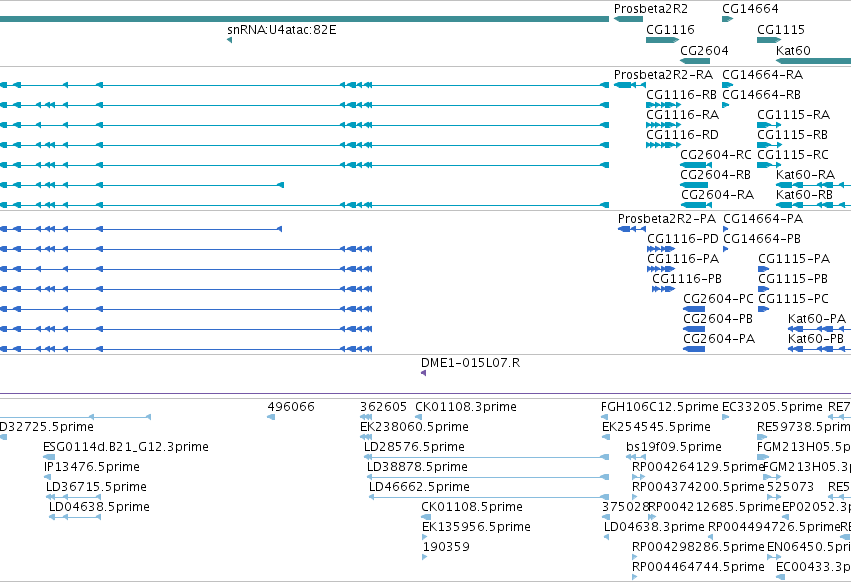Choose the CG1116-RA transcript label

[x=682, y=115]
